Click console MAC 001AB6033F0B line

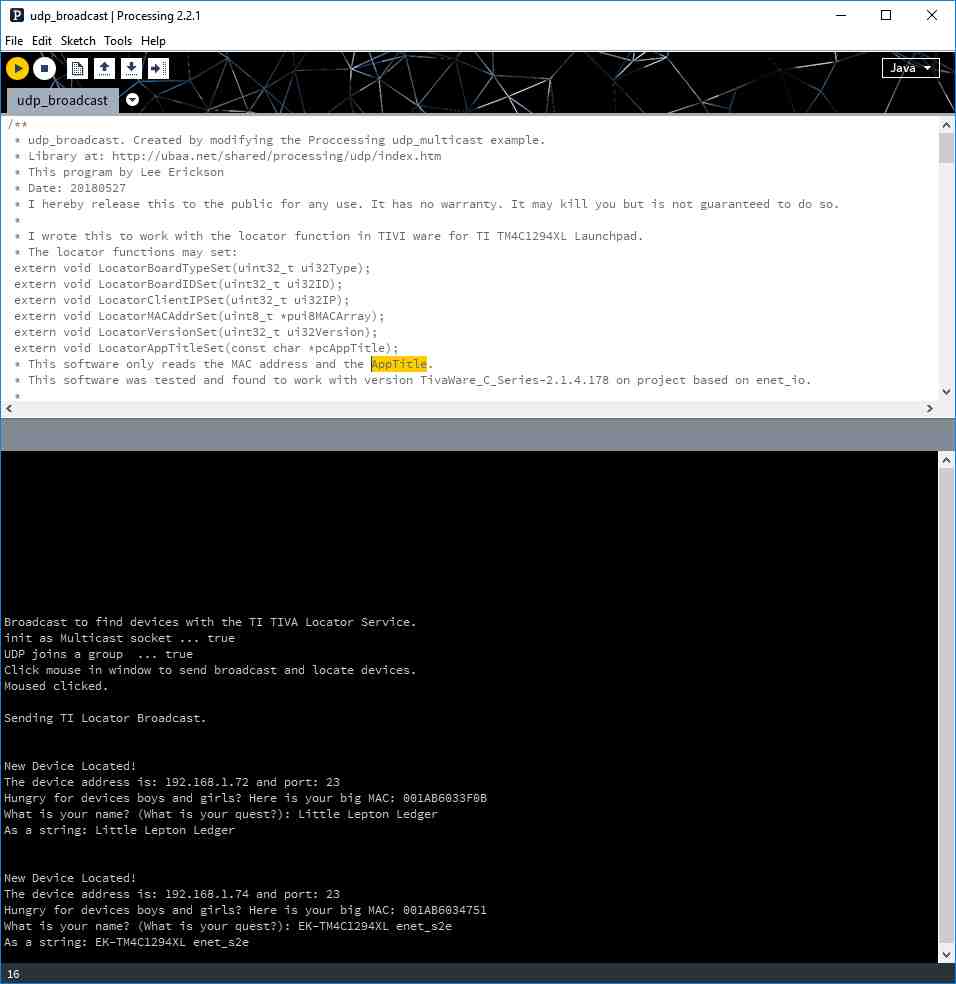click(x=245, y=798)
